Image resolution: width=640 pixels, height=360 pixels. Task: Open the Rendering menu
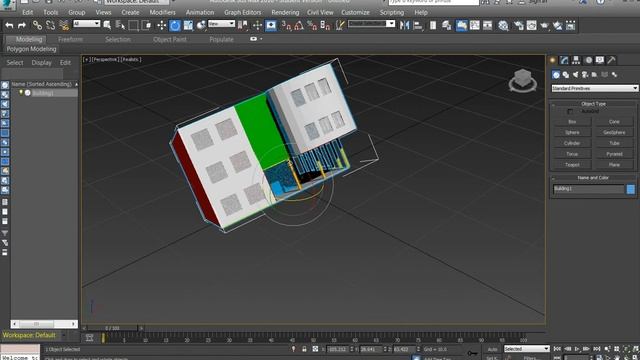pos(285,13)
